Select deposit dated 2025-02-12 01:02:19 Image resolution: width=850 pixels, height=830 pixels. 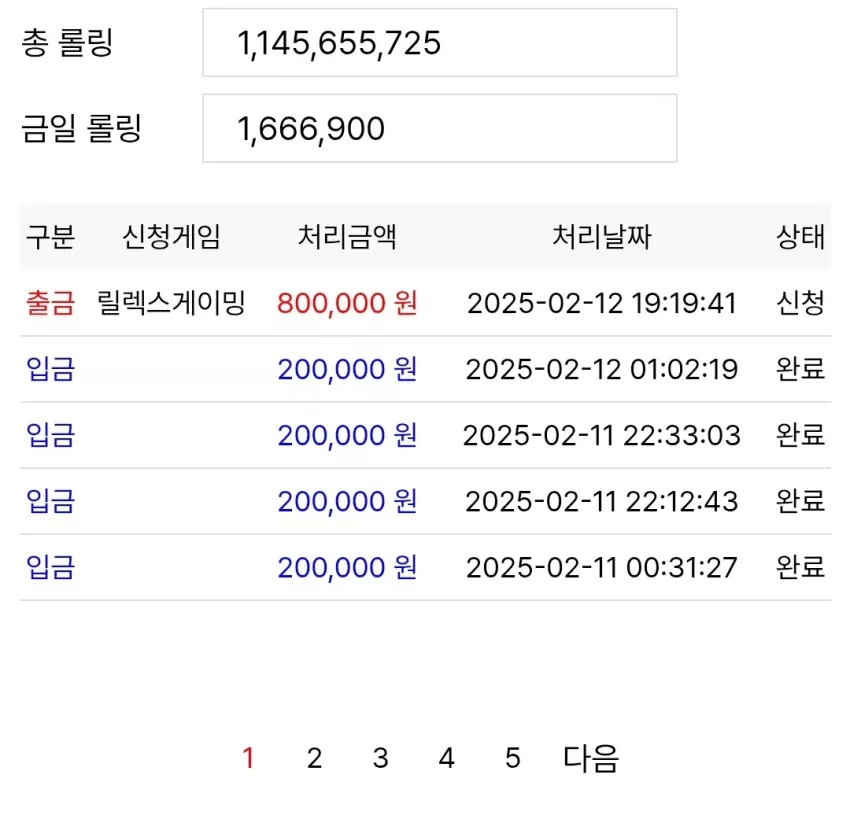pos(426,369)
